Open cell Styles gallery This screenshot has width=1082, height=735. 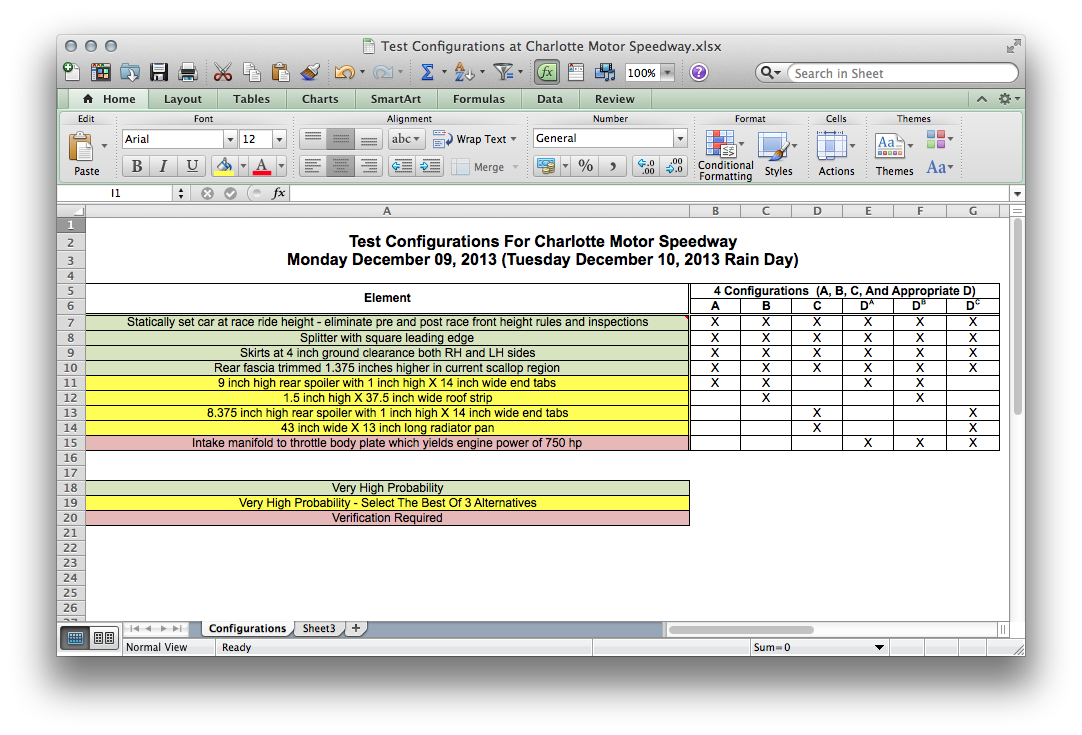point(778,155)
